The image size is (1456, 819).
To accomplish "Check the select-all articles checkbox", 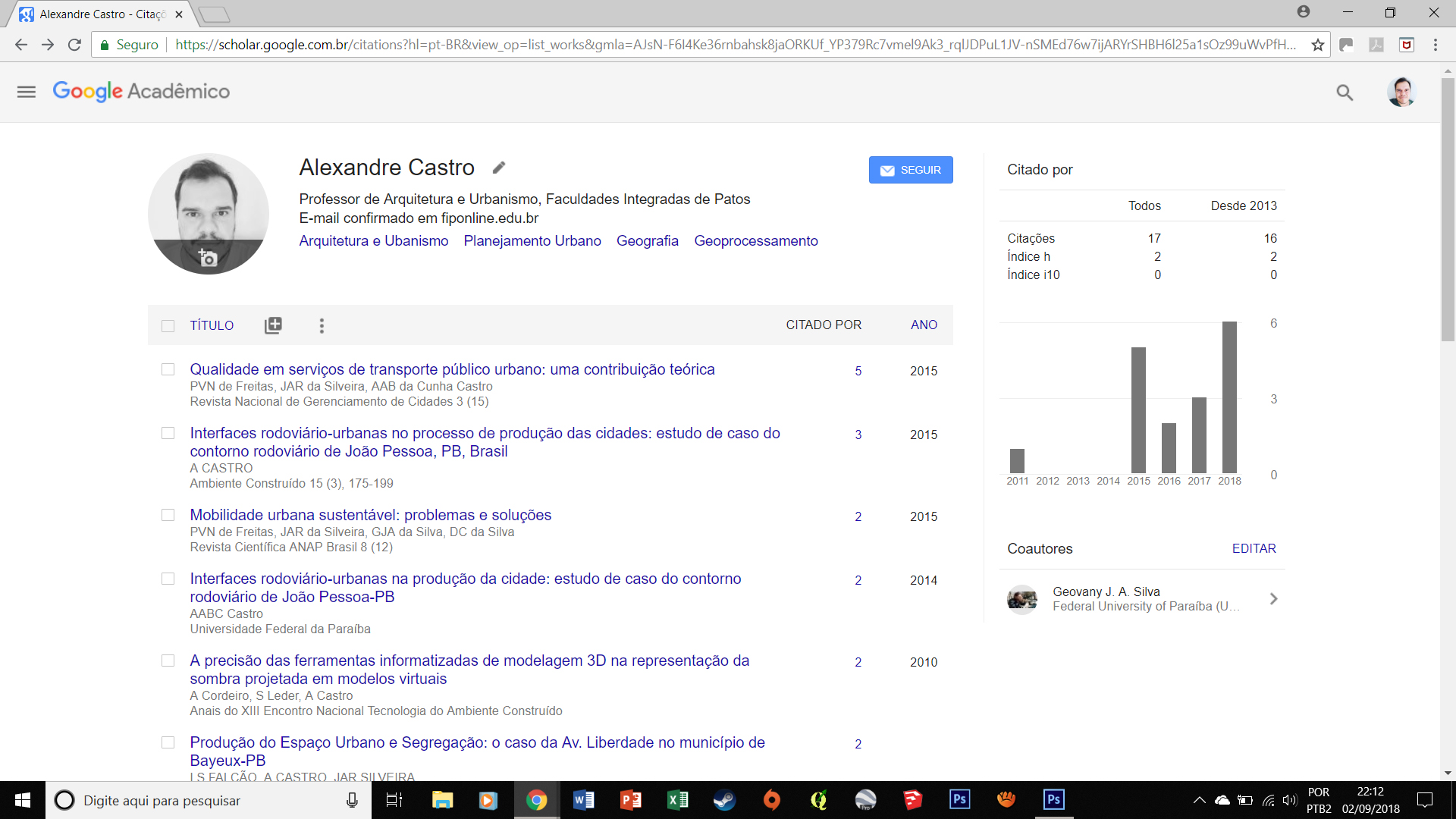I will coord(168,325).
